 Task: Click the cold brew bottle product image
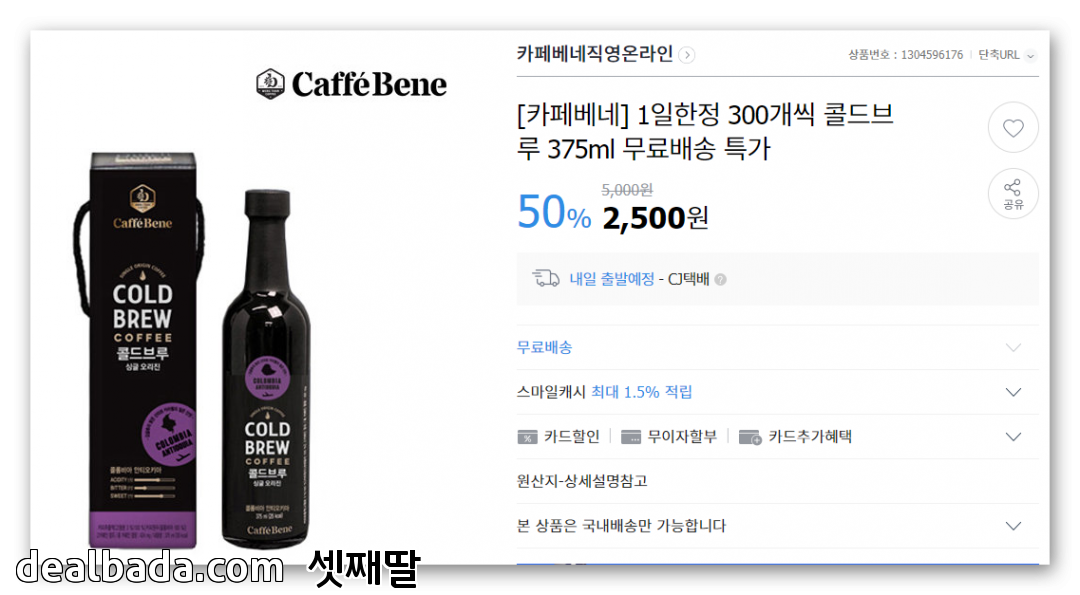(x=266, y=368)
